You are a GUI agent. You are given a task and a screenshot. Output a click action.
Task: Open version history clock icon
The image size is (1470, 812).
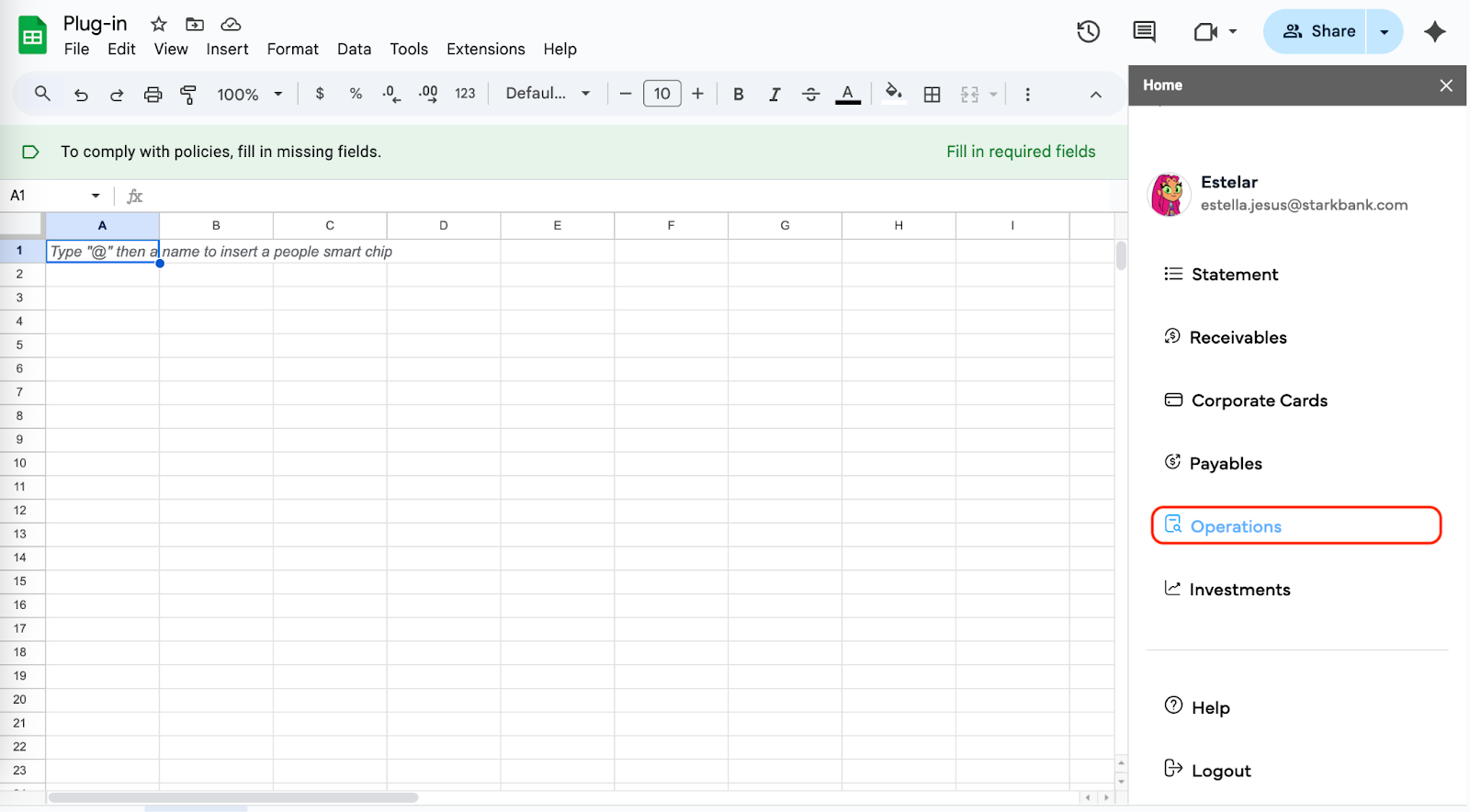point(1088,32)
